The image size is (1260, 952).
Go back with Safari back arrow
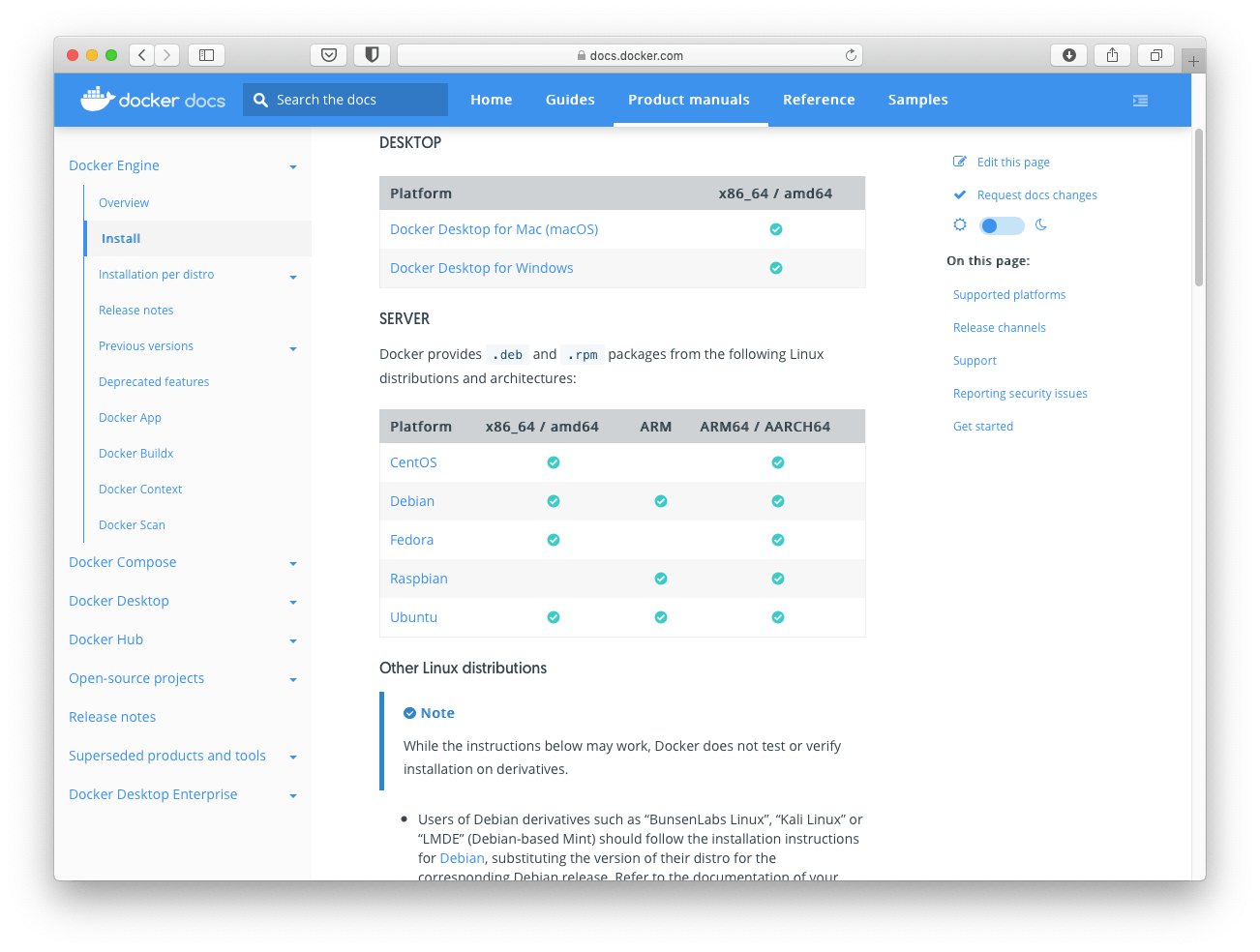pyautogui.click(x=142, y=55)
